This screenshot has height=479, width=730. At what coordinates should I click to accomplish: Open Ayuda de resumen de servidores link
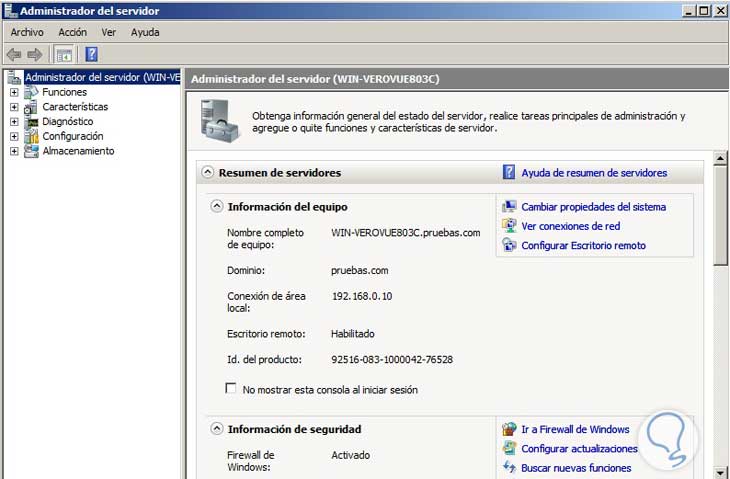pyautogui.click(x=594, y=173)
